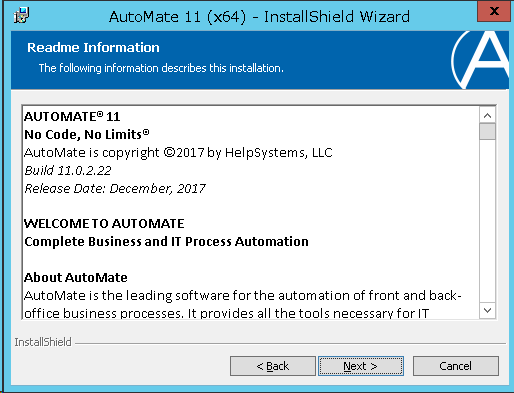Click the InstallShield label above the buttons
This screenshot has height=393, width=514.
pyautogui.click(x=43, y=342)
